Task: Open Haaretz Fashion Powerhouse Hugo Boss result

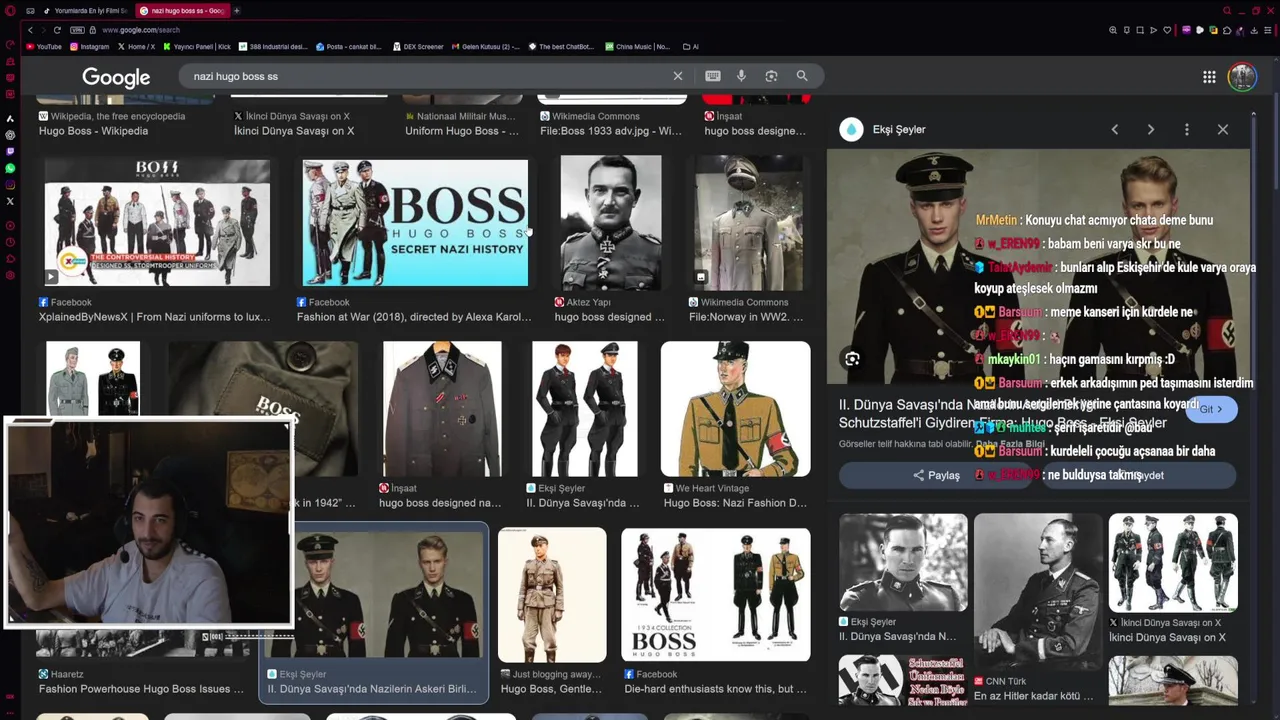Action: (x=141, y=689)
